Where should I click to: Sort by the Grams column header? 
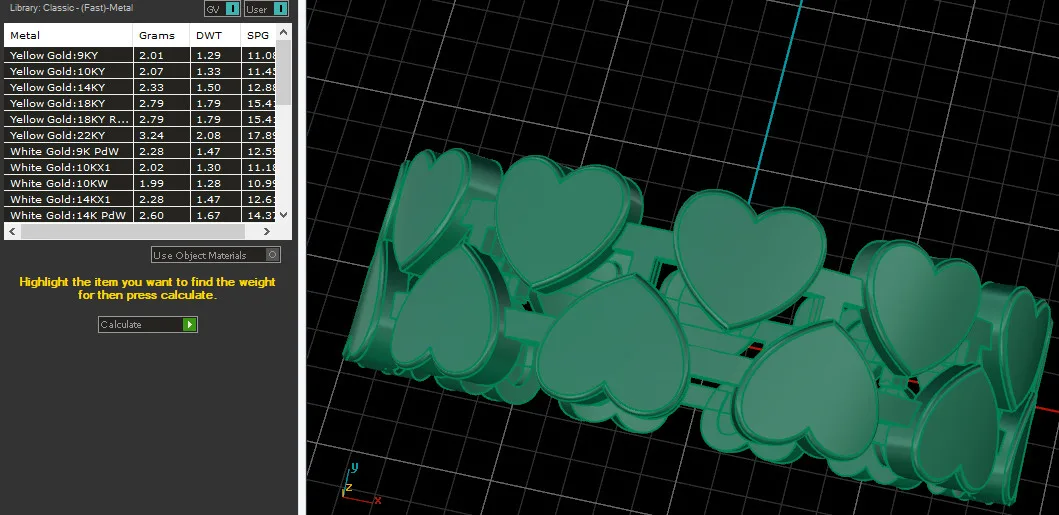click(161, 36)
